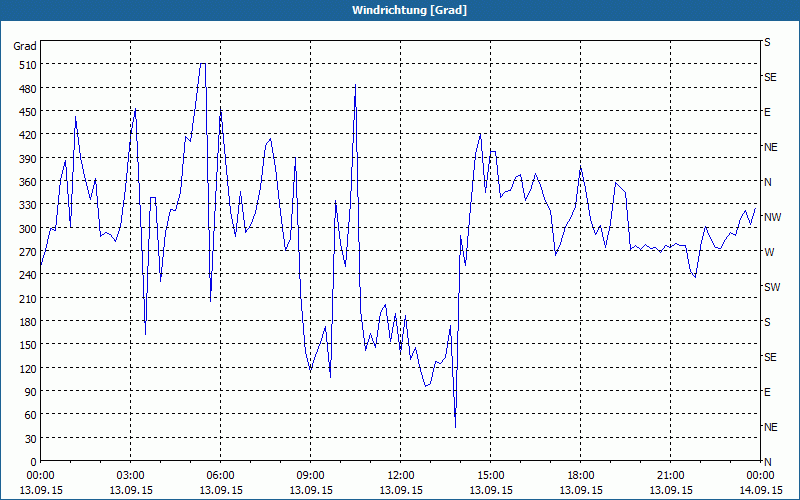Click the 450 label on the left axis
This screenshot has height=500, width=800.
[x=28, y=112]
